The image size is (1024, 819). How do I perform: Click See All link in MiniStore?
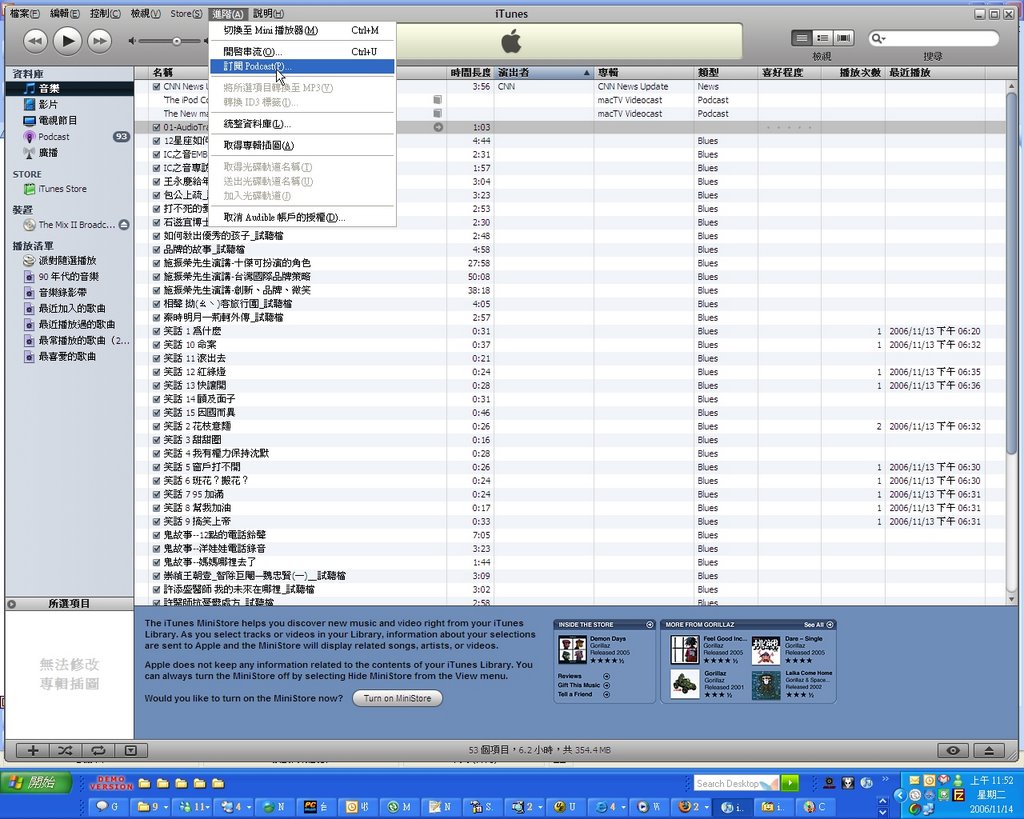pyautogui.click(x=818, y=624)
